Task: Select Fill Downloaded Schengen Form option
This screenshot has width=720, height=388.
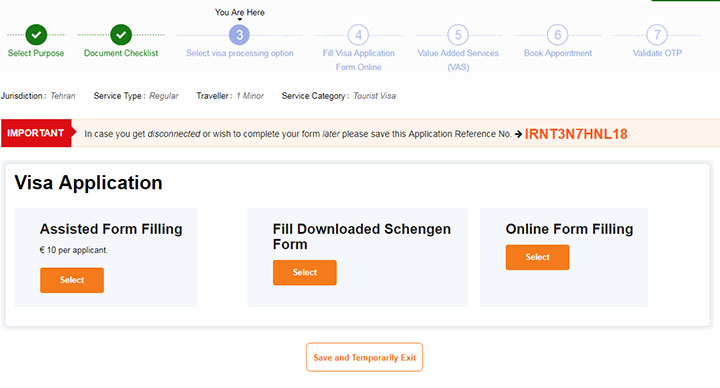Action: click(305, 272)
